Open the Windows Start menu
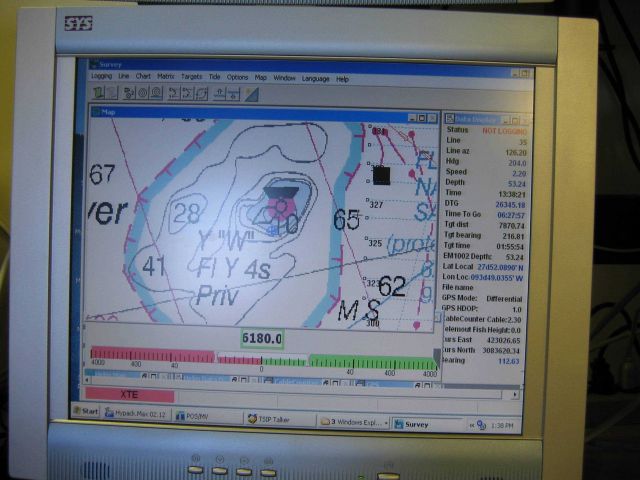 point(86,411)
